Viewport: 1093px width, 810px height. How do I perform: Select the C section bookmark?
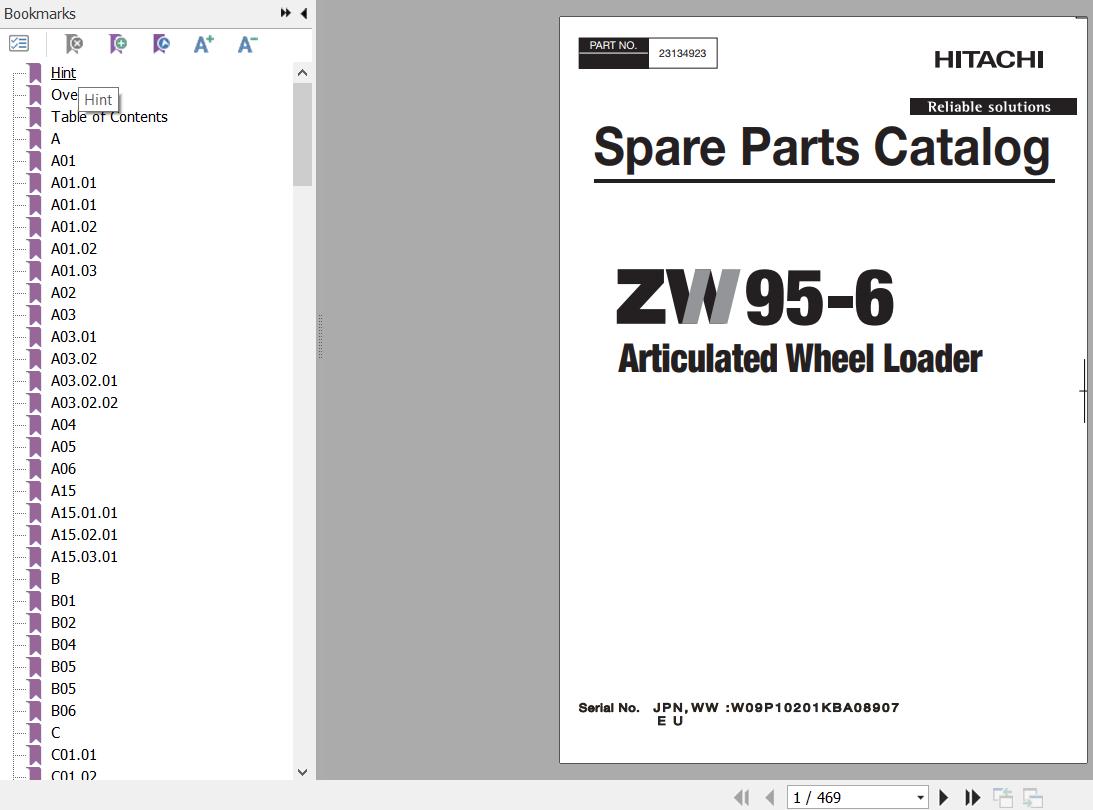(x=56, y=733)
